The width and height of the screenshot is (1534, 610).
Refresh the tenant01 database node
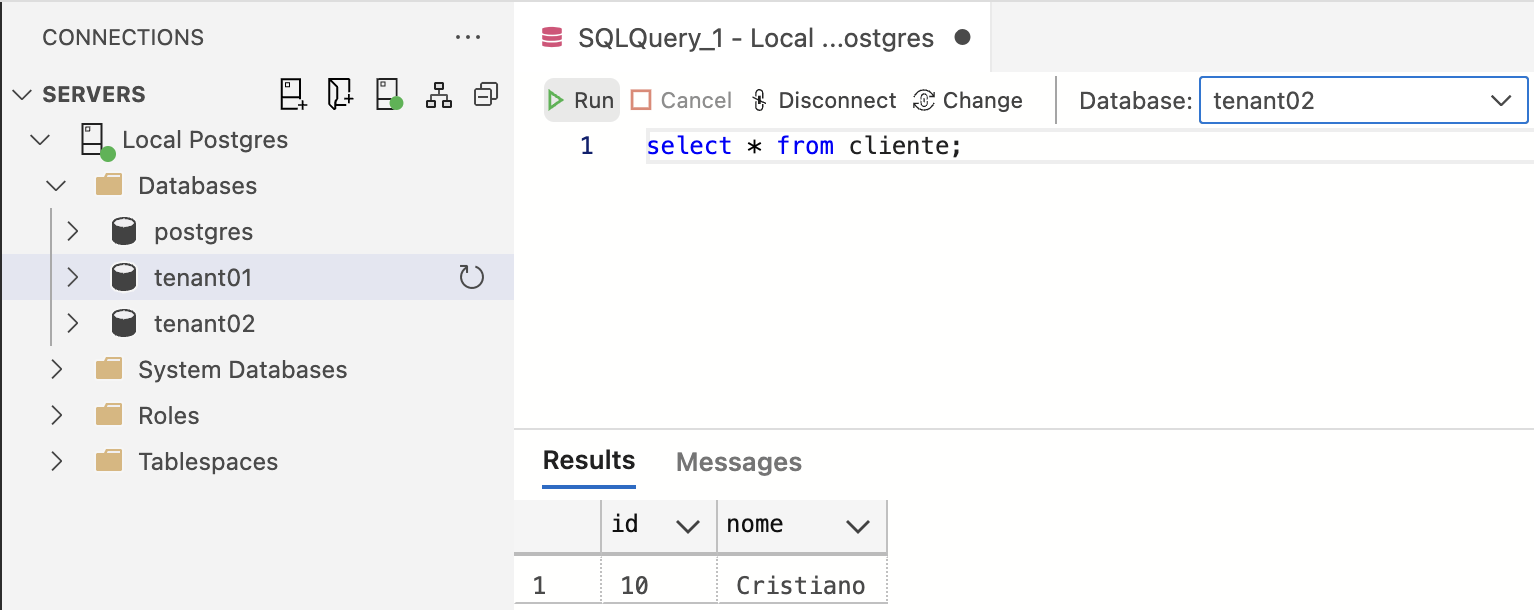coord(471,278)
